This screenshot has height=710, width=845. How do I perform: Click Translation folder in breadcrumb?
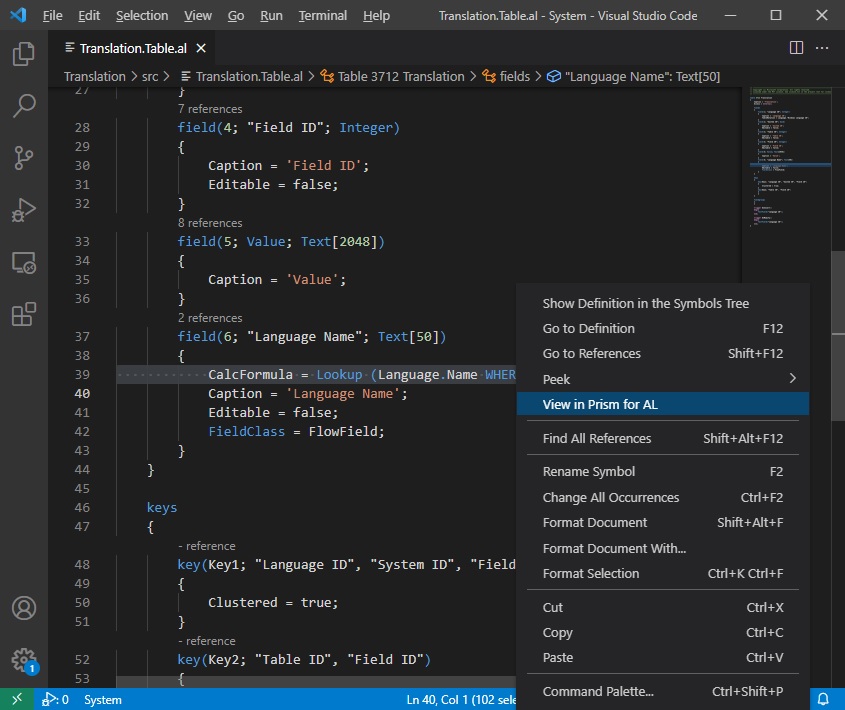click(94, 77)
